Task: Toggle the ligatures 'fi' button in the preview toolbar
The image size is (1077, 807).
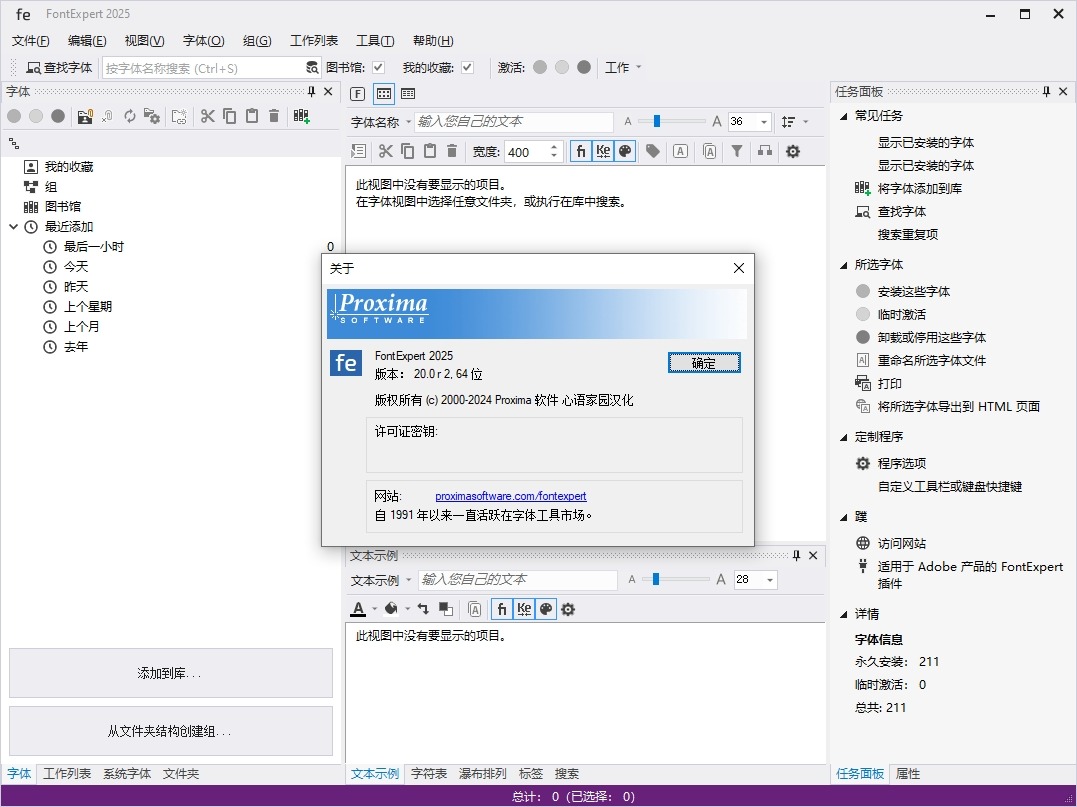Action: coord(581,151)
